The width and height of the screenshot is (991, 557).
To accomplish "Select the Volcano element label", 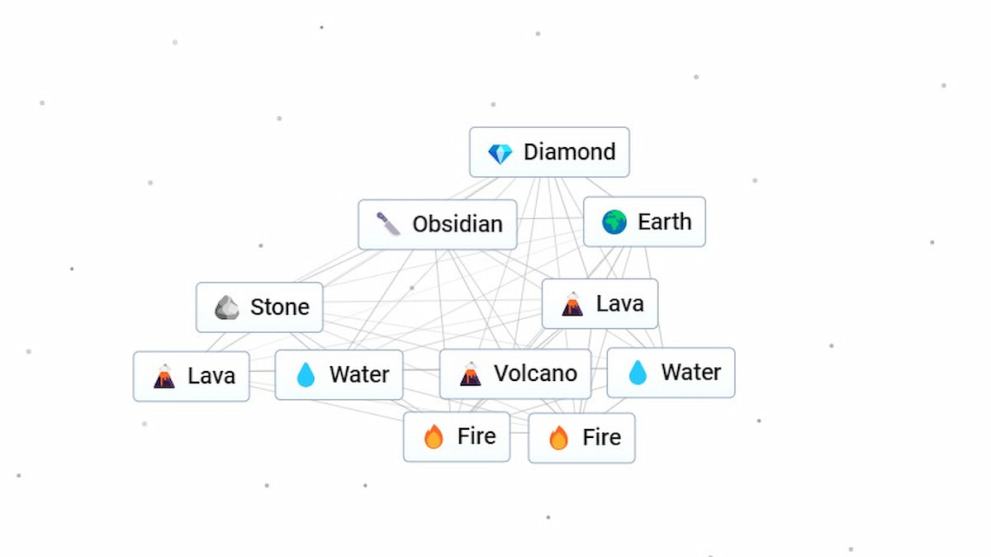I will [535, 374].
